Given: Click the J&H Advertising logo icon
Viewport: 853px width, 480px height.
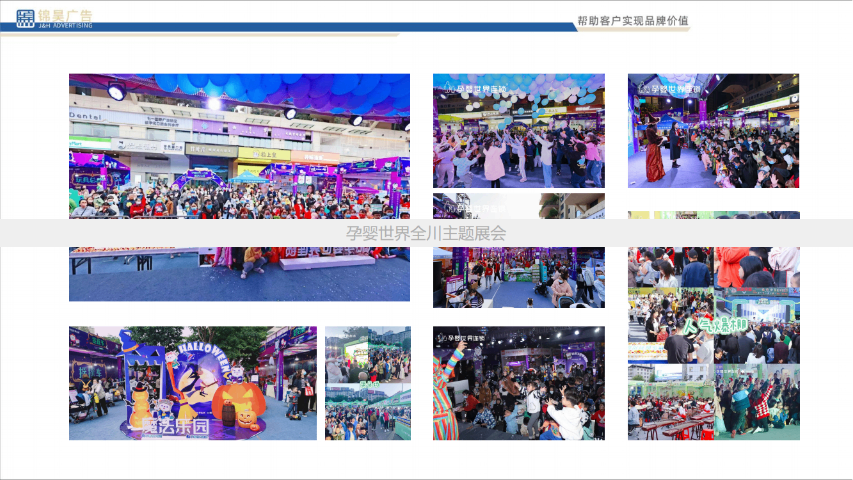Looking at the screenshot, I should pyautogui.click(x=25, y=17).
